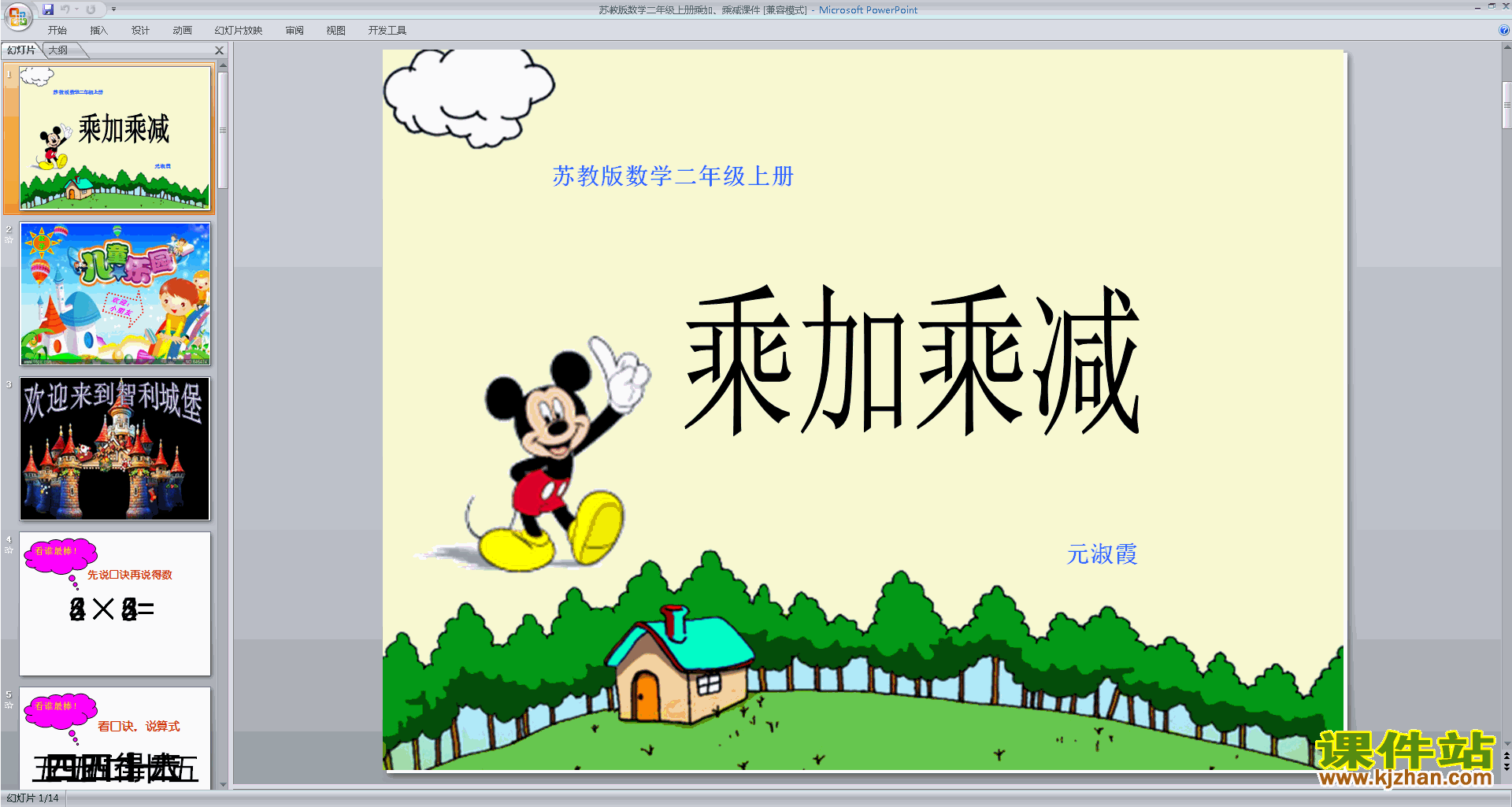Open the 动画 ribbon tab
This screenshot has height=807, width=1512.
click(x=182, y=31)
